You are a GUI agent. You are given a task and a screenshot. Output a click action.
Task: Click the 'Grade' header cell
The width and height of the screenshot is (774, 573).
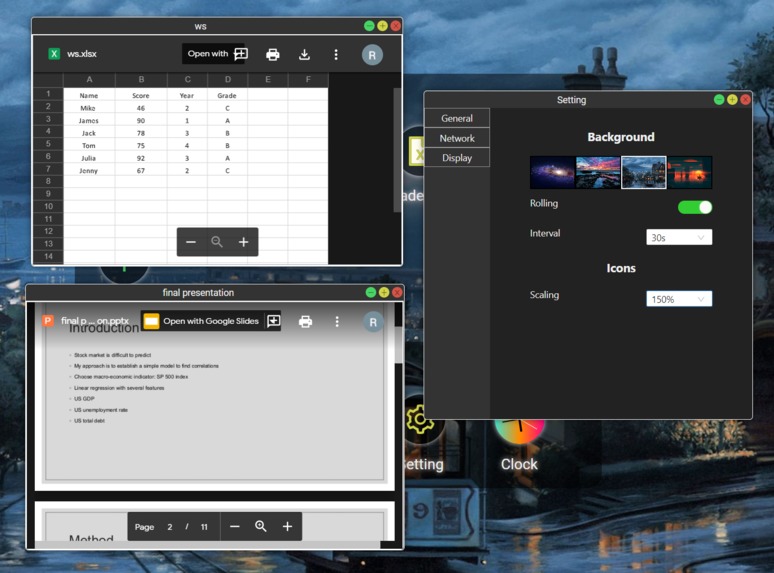(227, 95)
